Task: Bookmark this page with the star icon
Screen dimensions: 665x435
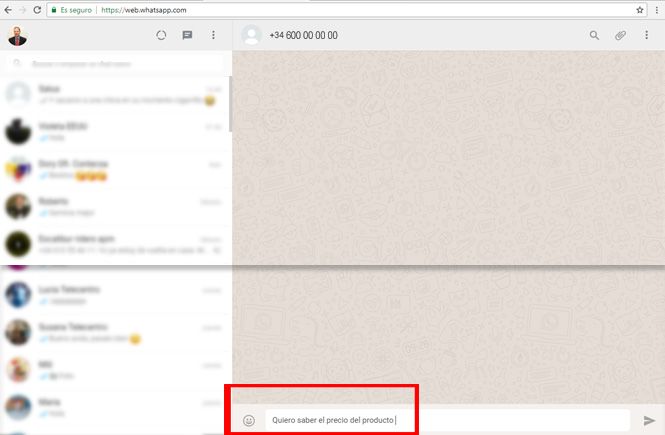Action: tap(640, 10)
